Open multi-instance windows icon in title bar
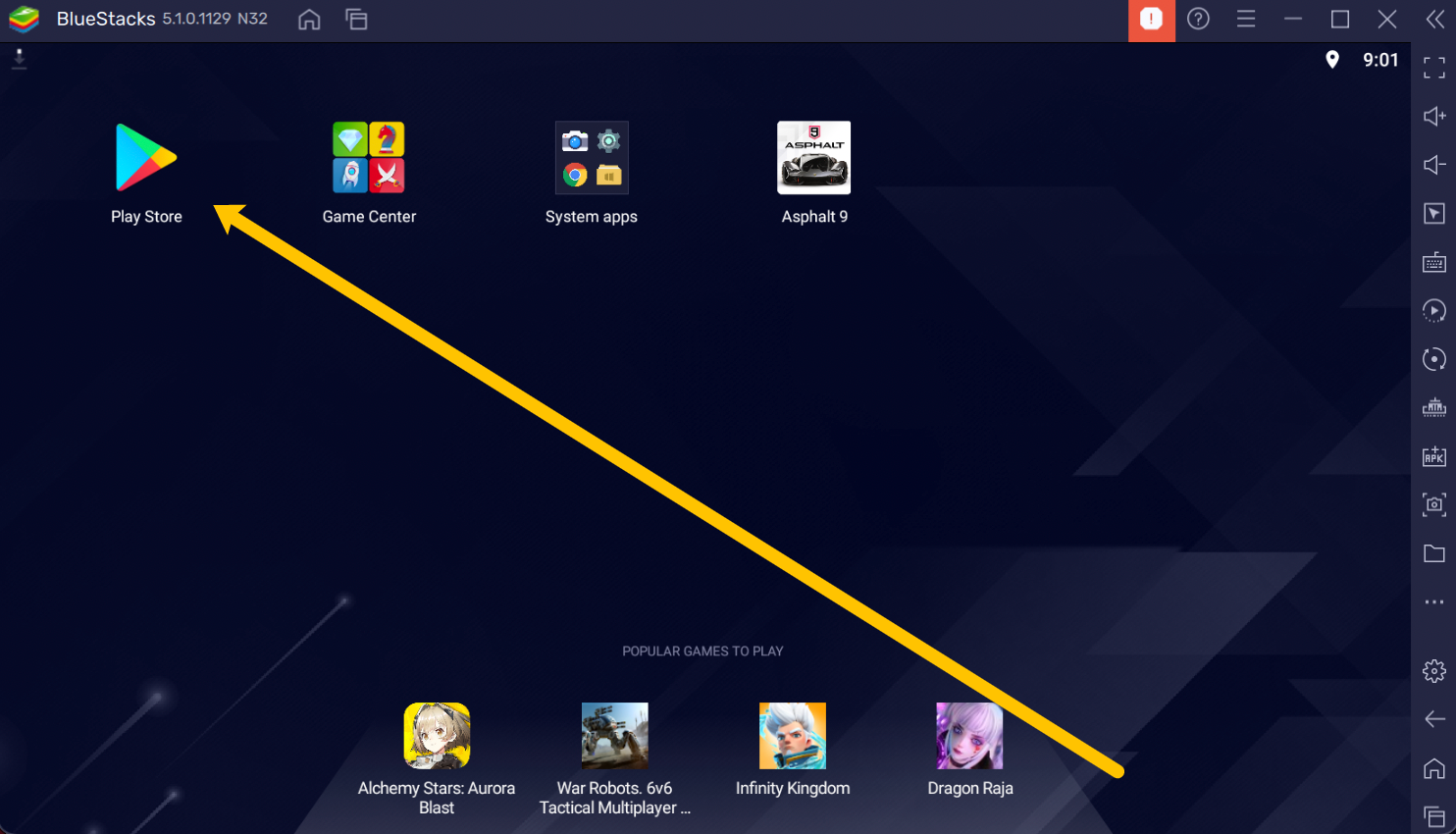The image size is (1456, 834). 356,20
